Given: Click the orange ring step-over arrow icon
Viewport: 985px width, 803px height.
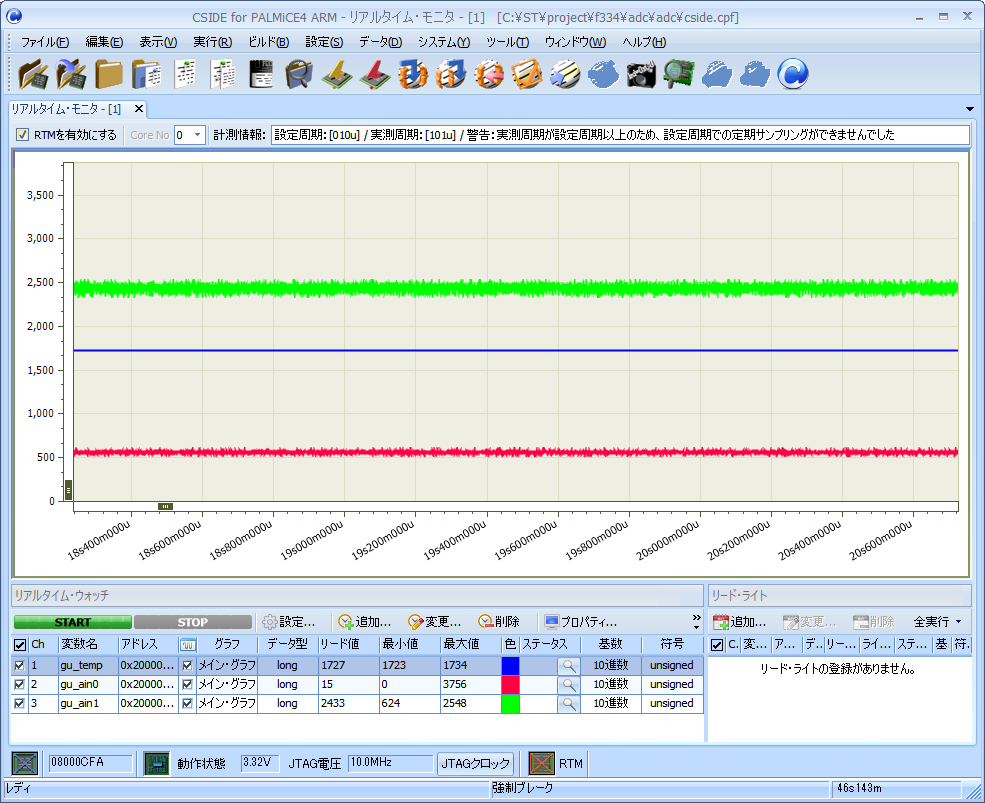Looking at the screenshot, I should (x=451, y=74).
